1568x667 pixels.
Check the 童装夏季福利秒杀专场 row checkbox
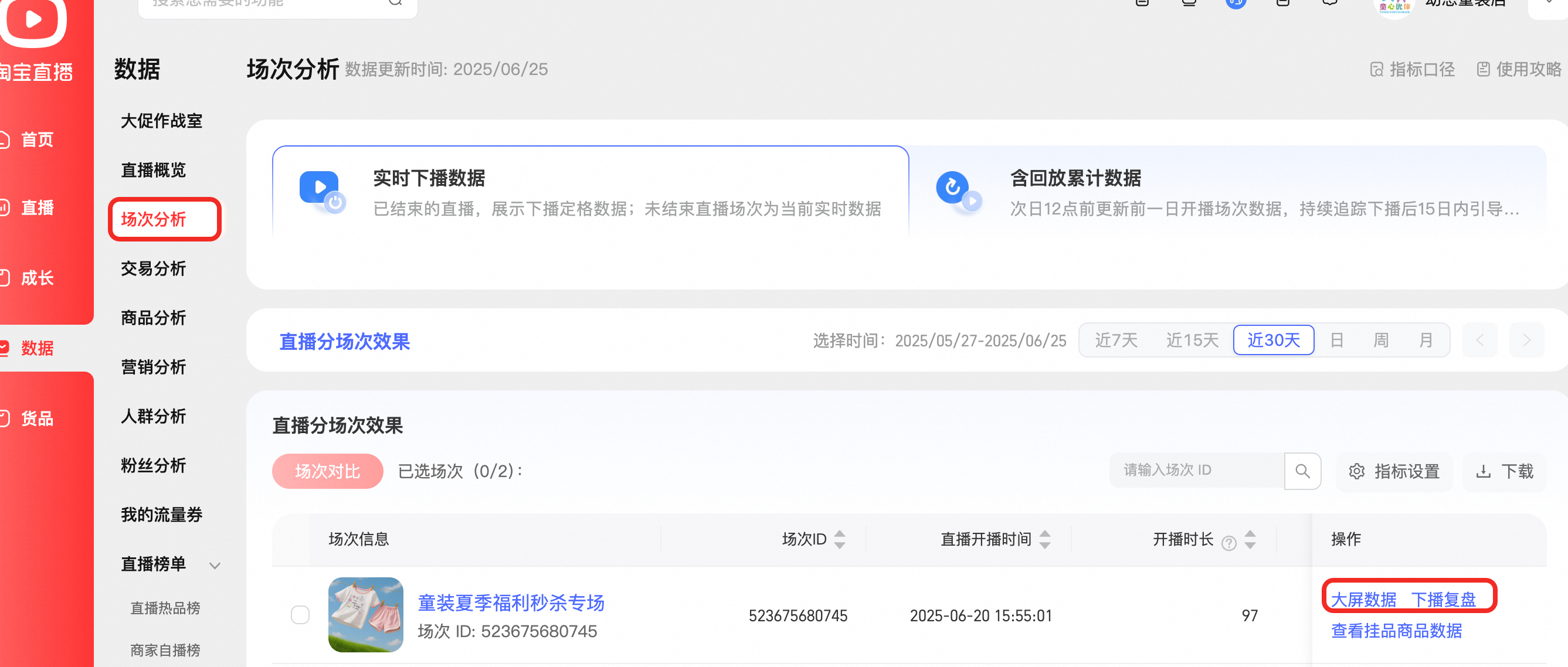(x=300, y=615)
